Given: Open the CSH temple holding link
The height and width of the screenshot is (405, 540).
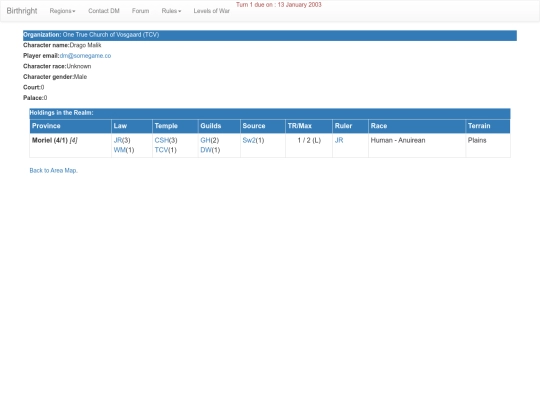Looking at the screenshot, I should pos(162,140).
